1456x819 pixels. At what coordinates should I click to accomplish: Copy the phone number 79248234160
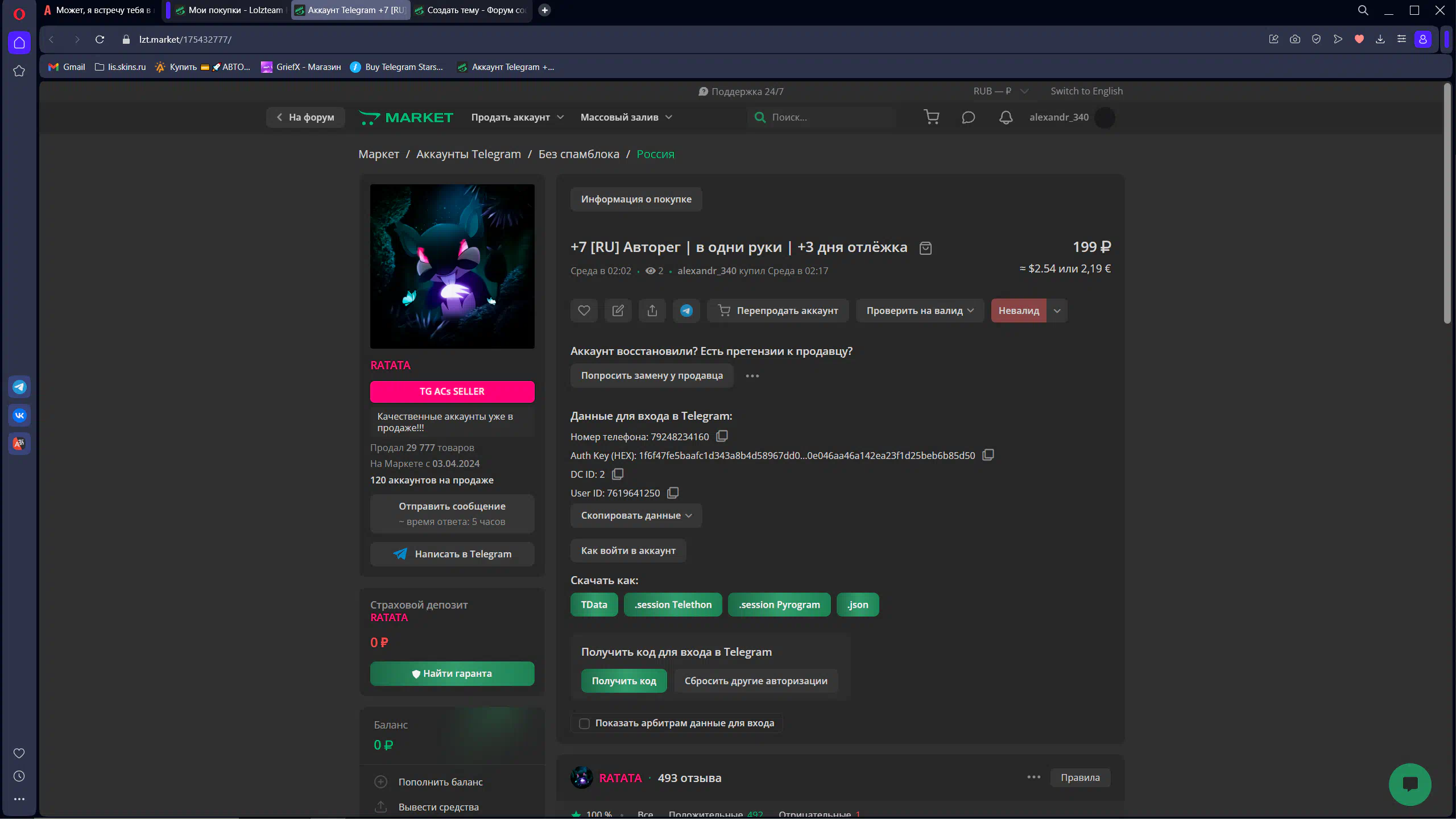click(722, 436)
